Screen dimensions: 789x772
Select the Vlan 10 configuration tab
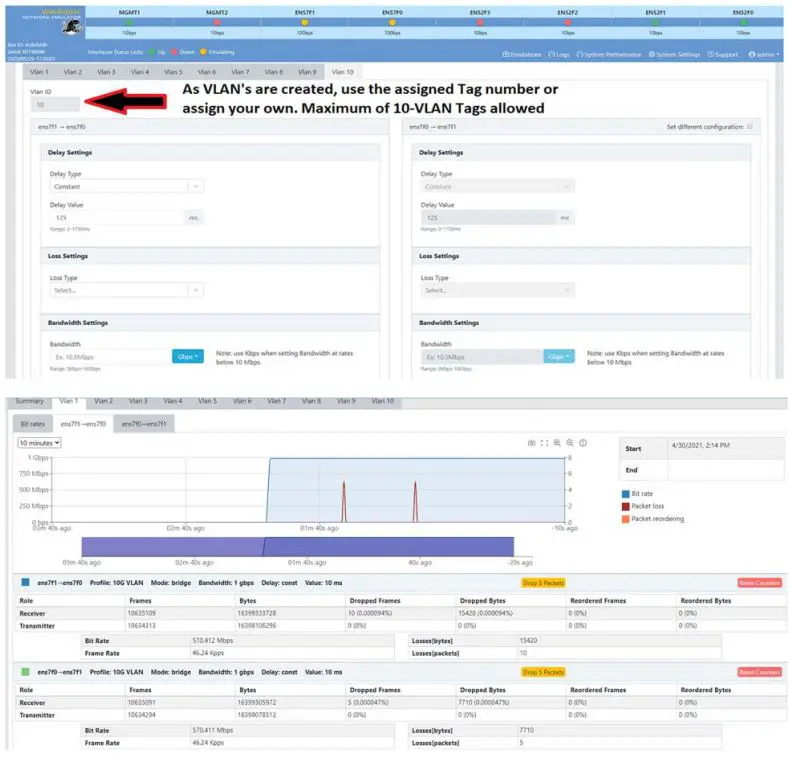(x=343, y=72)
